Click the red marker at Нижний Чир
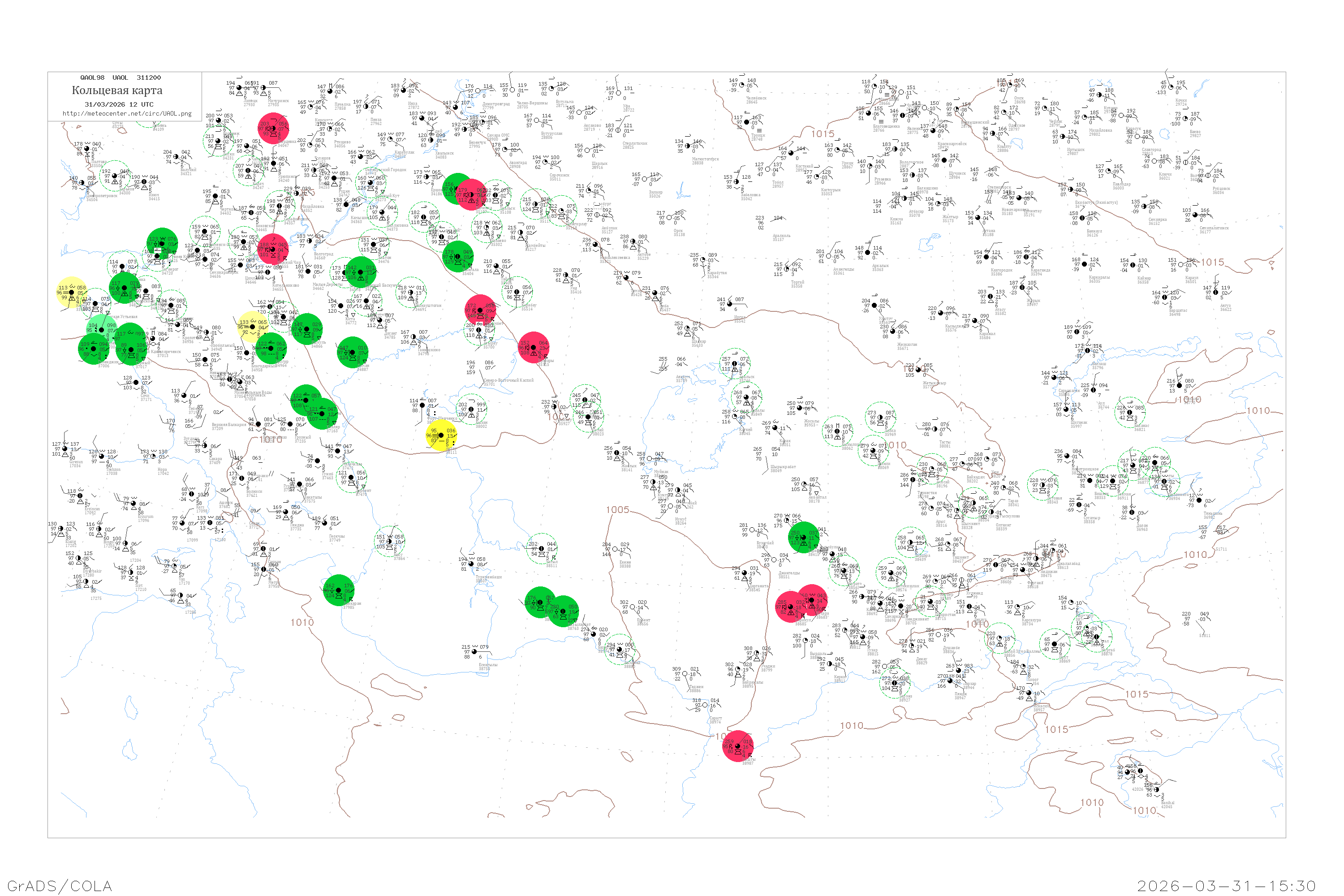Screen dimensions: 1344x896 (273, 249)
